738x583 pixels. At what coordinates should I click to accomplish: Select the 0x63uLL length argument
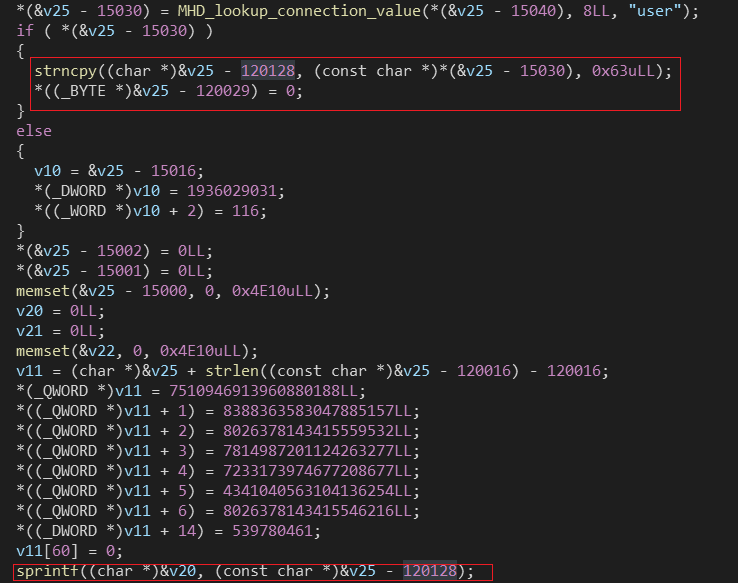coord(623,71)
